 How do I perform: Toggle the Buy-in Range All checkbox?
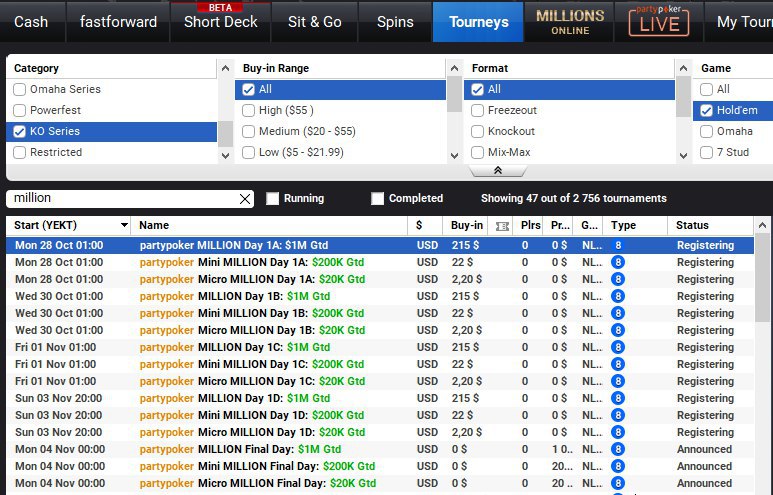point(248,89)
